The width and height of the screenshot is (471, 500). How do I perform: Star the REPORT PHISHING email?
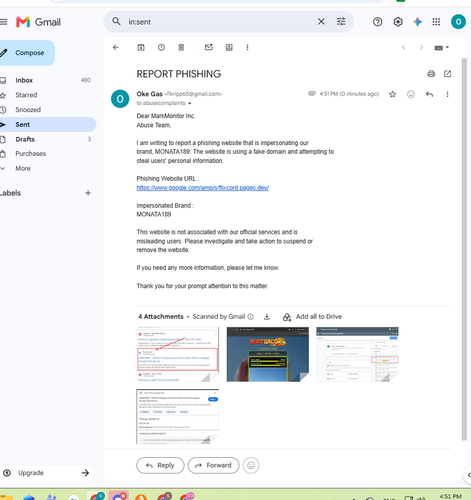point(393,94)
